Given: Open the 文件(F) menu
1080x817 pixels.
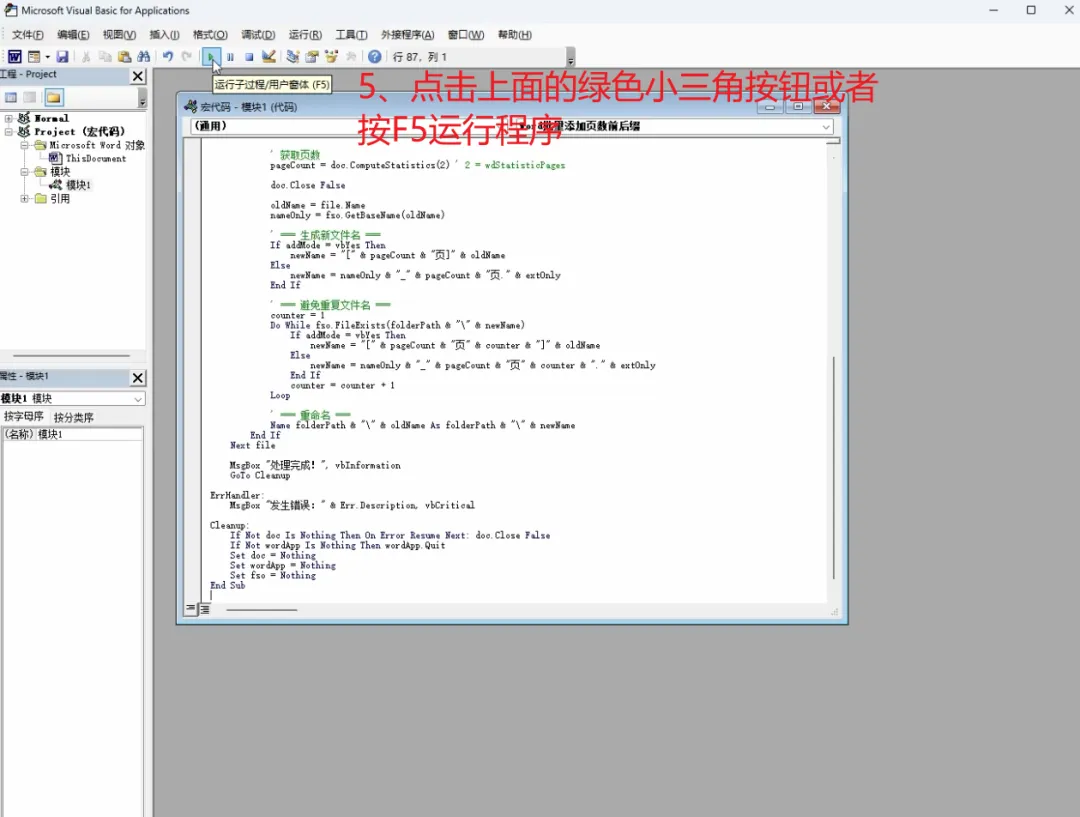Looking at the screenshot, I should tap(28, 34).
